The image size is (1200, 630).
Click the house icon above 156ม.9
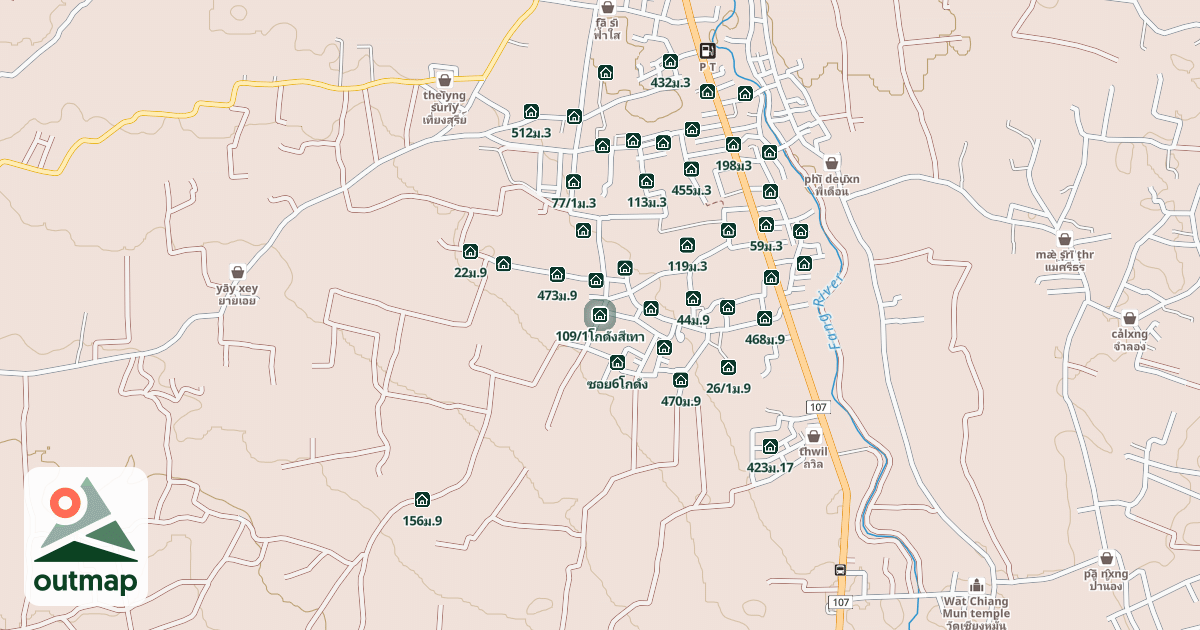click(422, 500)
